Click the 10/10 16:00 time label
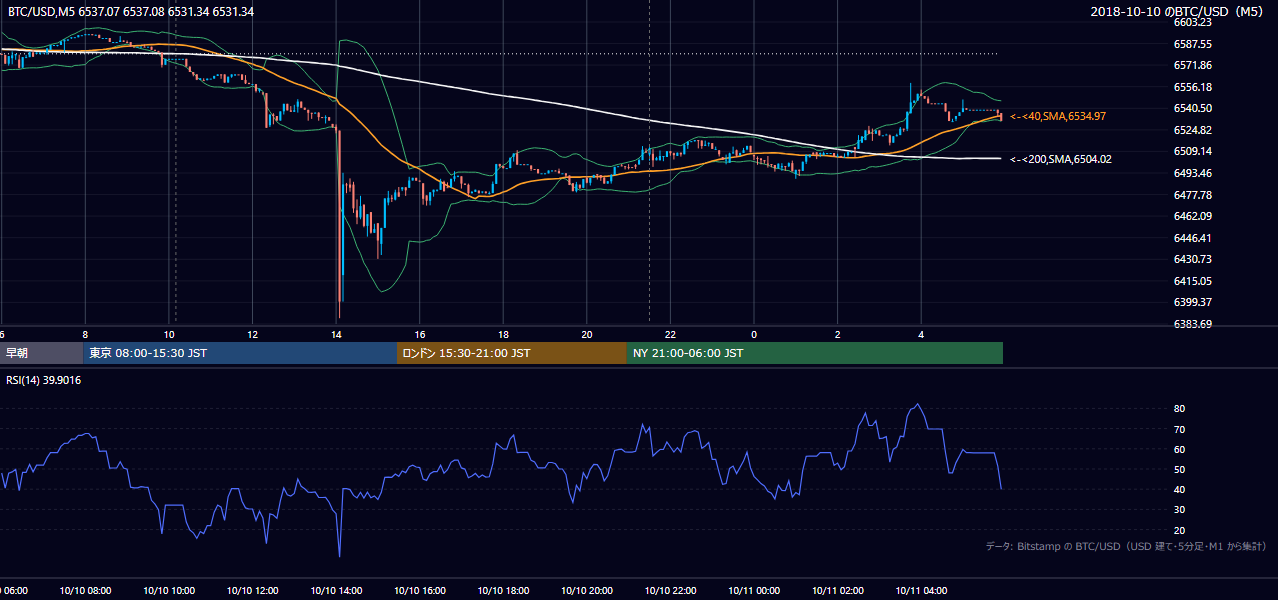This screenshot has width=1278, height=600. tap(420, 591)
